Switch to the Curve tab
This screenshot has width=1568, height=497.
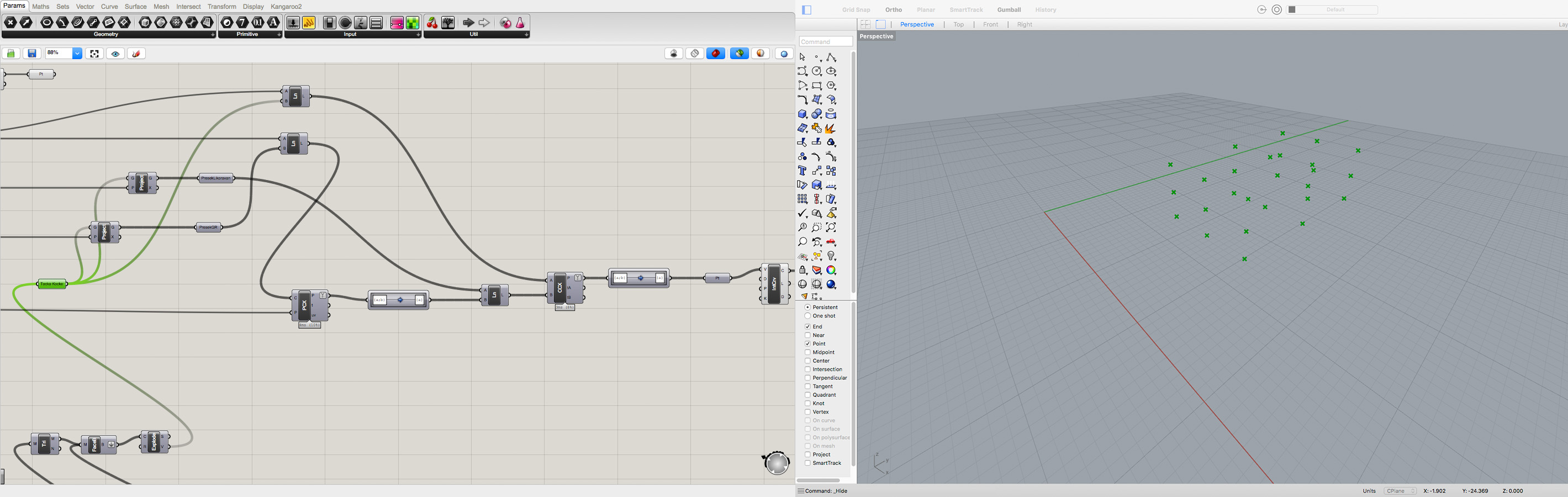pos(109,7)
